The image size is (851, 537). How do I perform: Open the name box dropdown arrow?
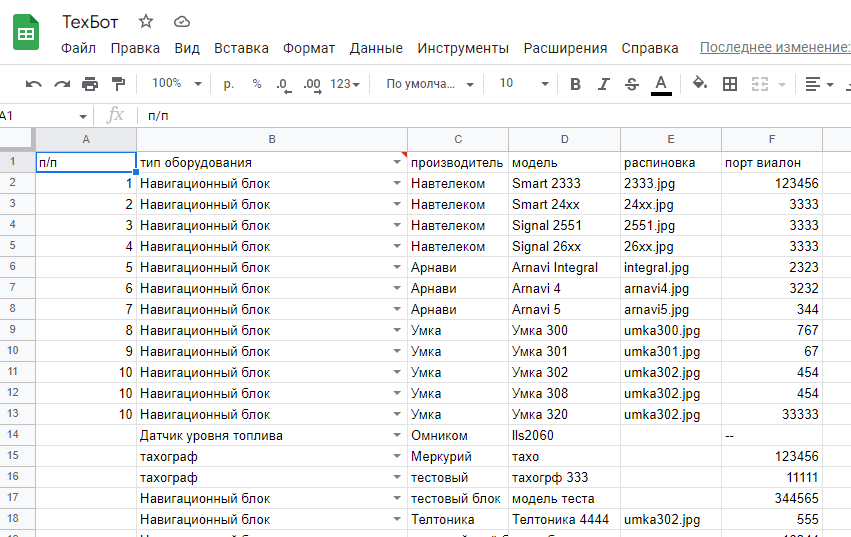[82, 116]
